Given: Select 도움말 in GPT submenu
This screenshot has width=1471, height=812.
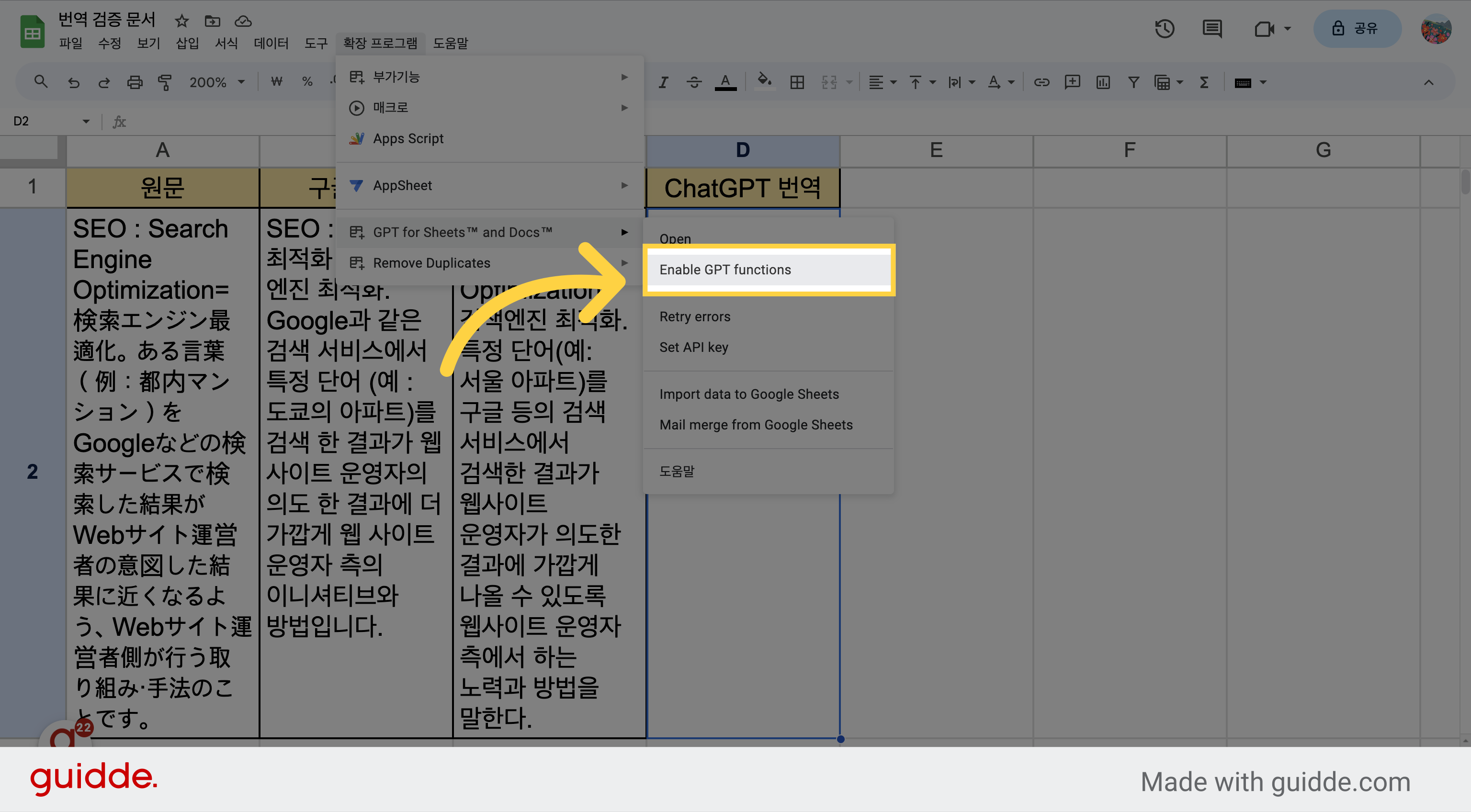Looking at the screenshot, I should click(769, 472).
